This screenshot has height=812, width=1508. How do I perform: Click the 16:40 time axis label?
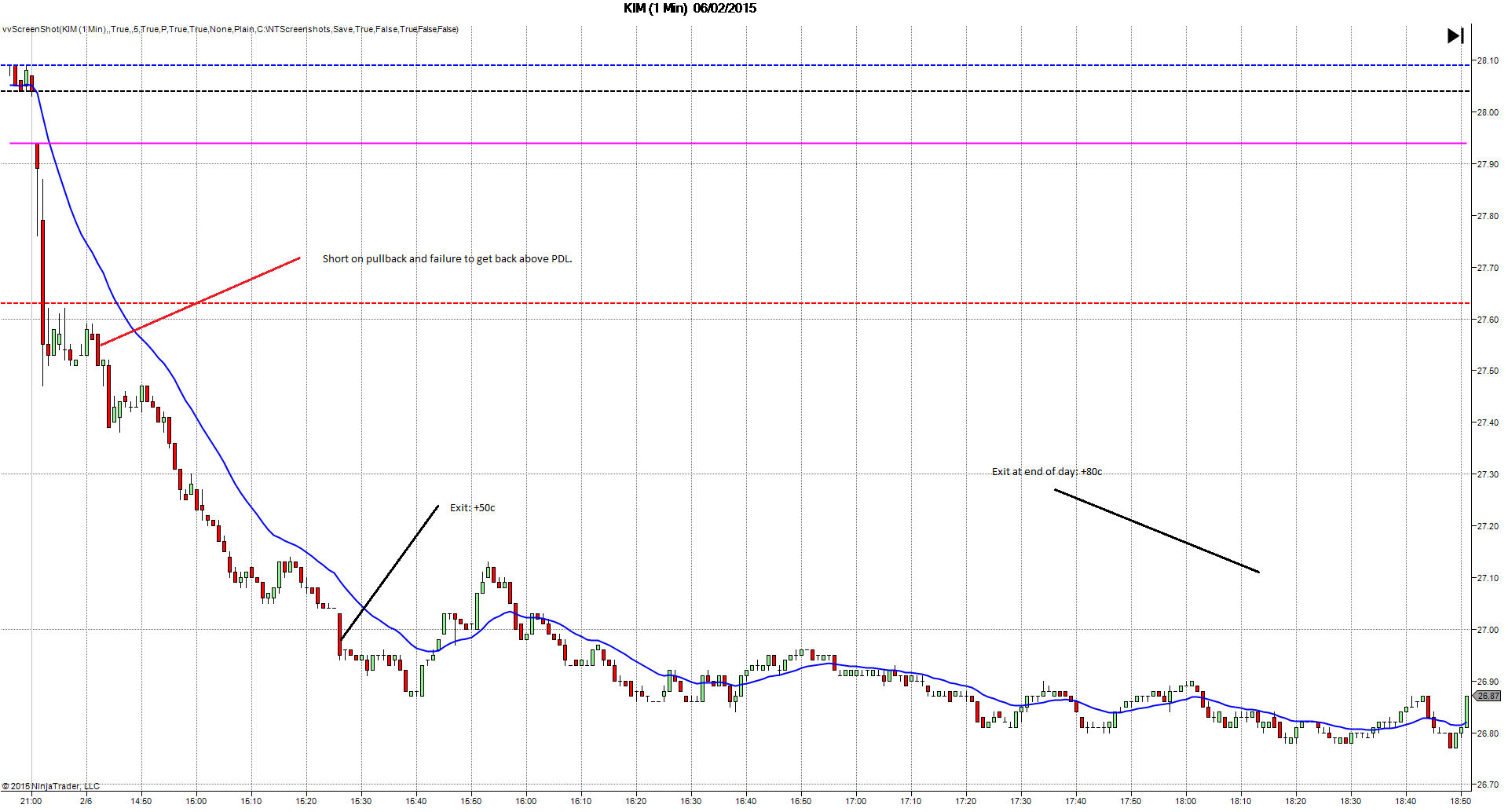click(x=746, y=801)
